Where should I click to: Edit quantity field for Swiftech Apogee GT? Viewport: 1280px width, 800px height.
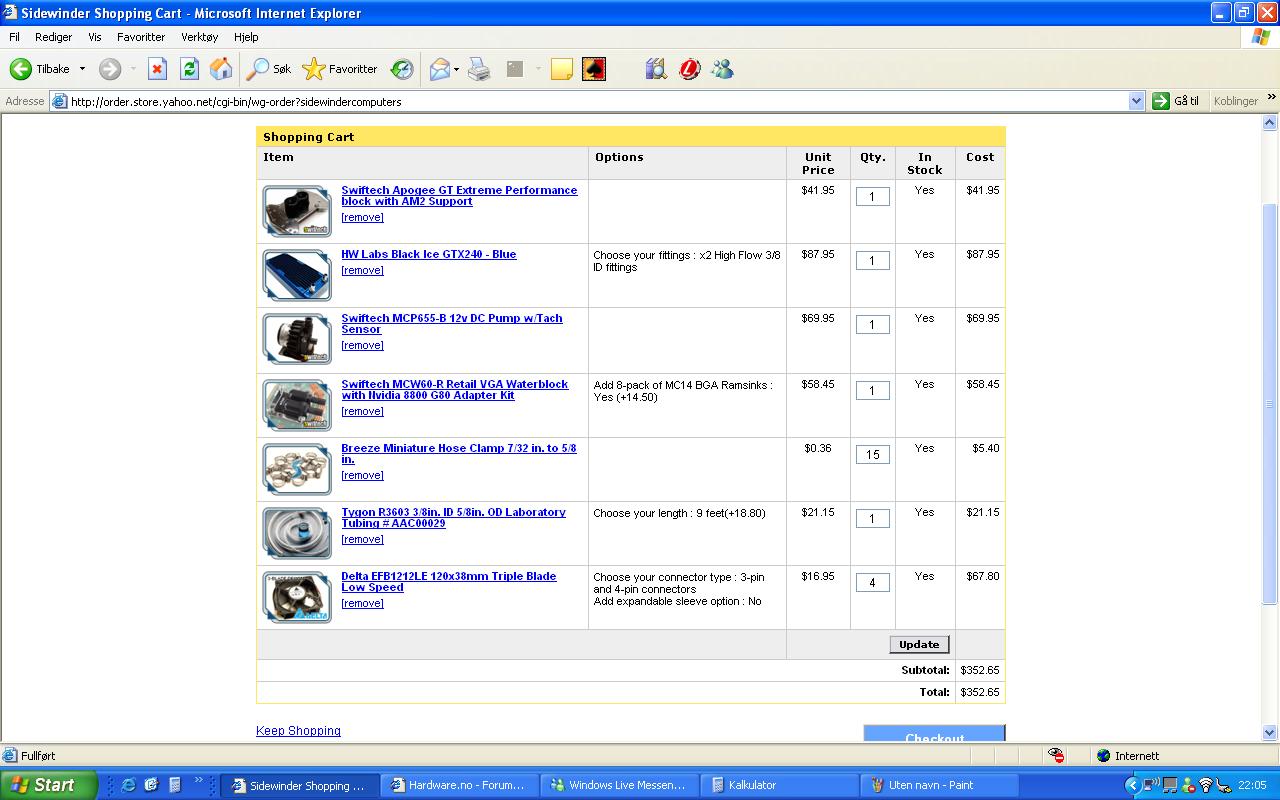click(x=872, y=197)
